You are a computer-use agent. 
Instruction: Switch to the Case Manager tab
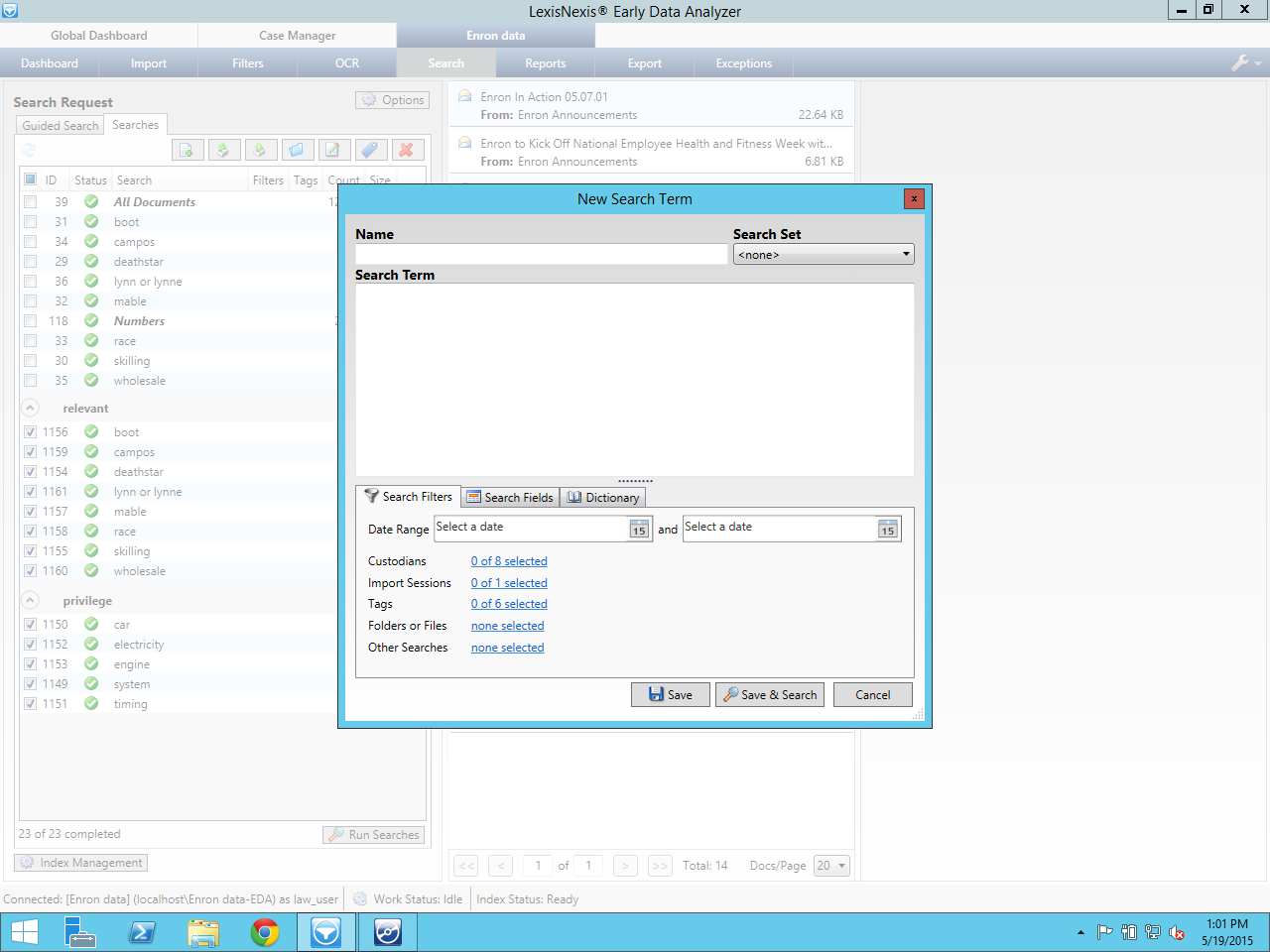[x=298, y=36]
